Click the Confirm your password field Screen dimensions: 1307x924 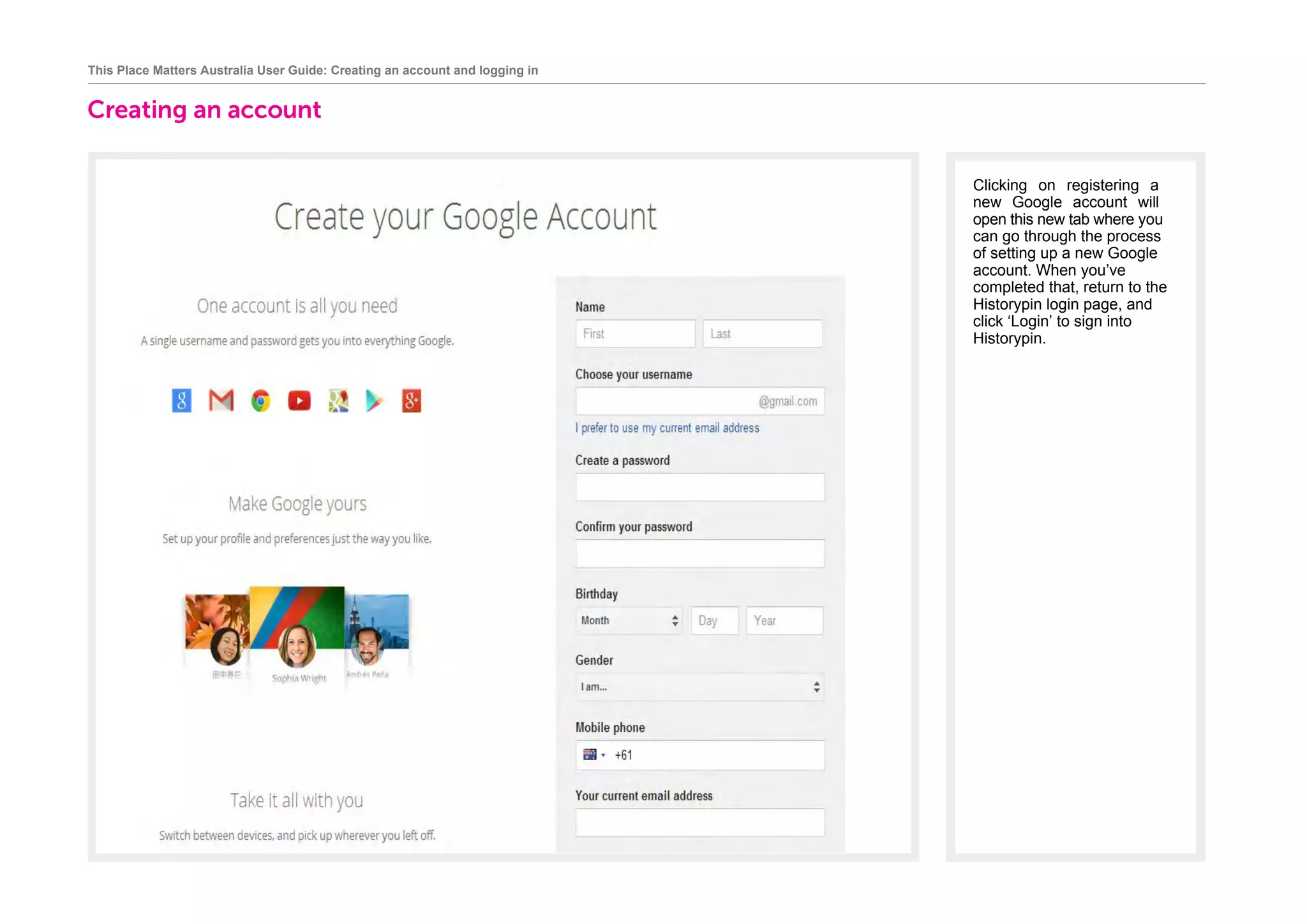[700, 553]
